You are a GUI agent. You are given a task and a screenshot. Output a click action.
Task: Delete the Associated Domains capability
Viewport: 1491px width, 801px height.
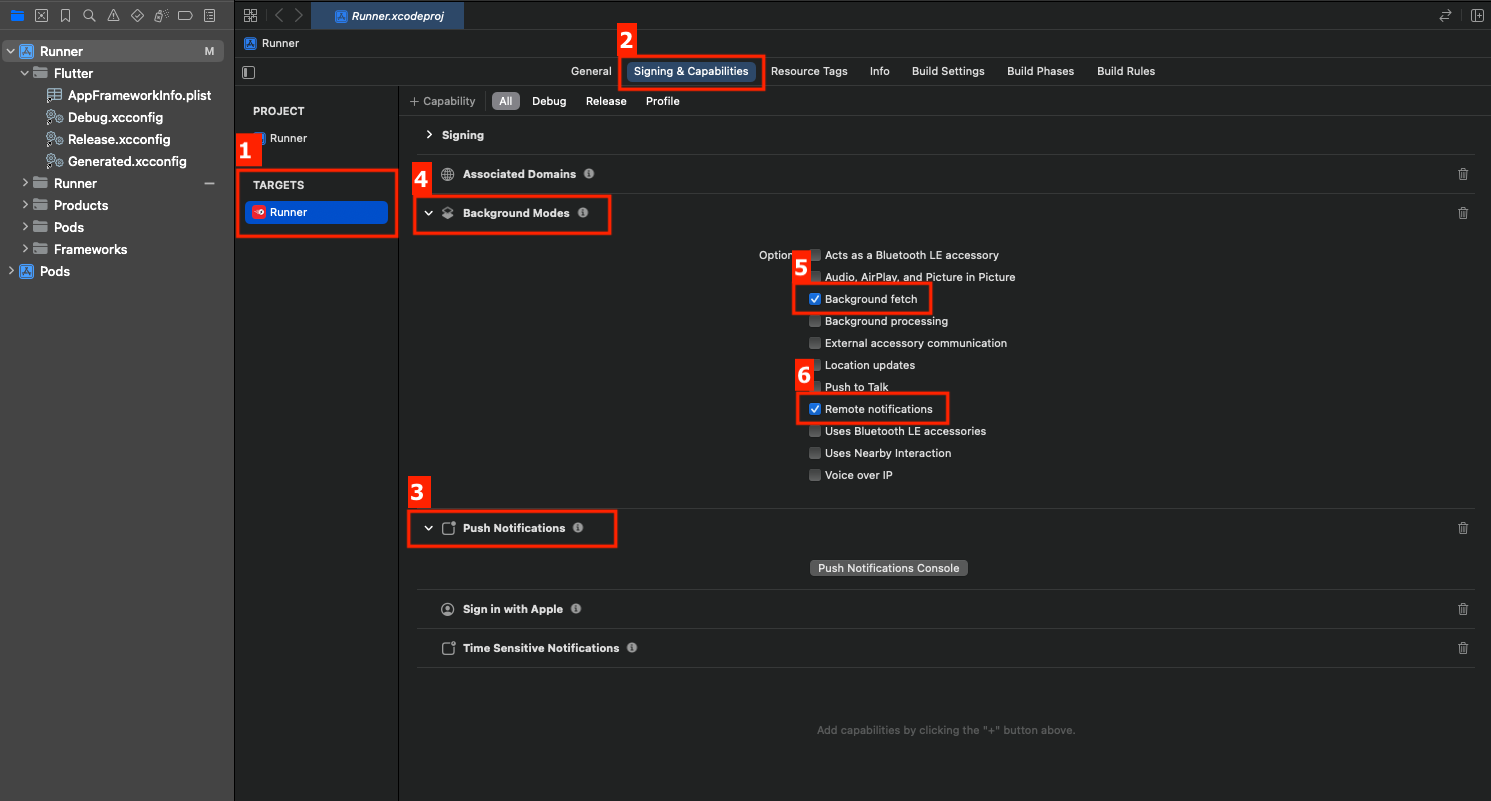(x=1463, y=174)
